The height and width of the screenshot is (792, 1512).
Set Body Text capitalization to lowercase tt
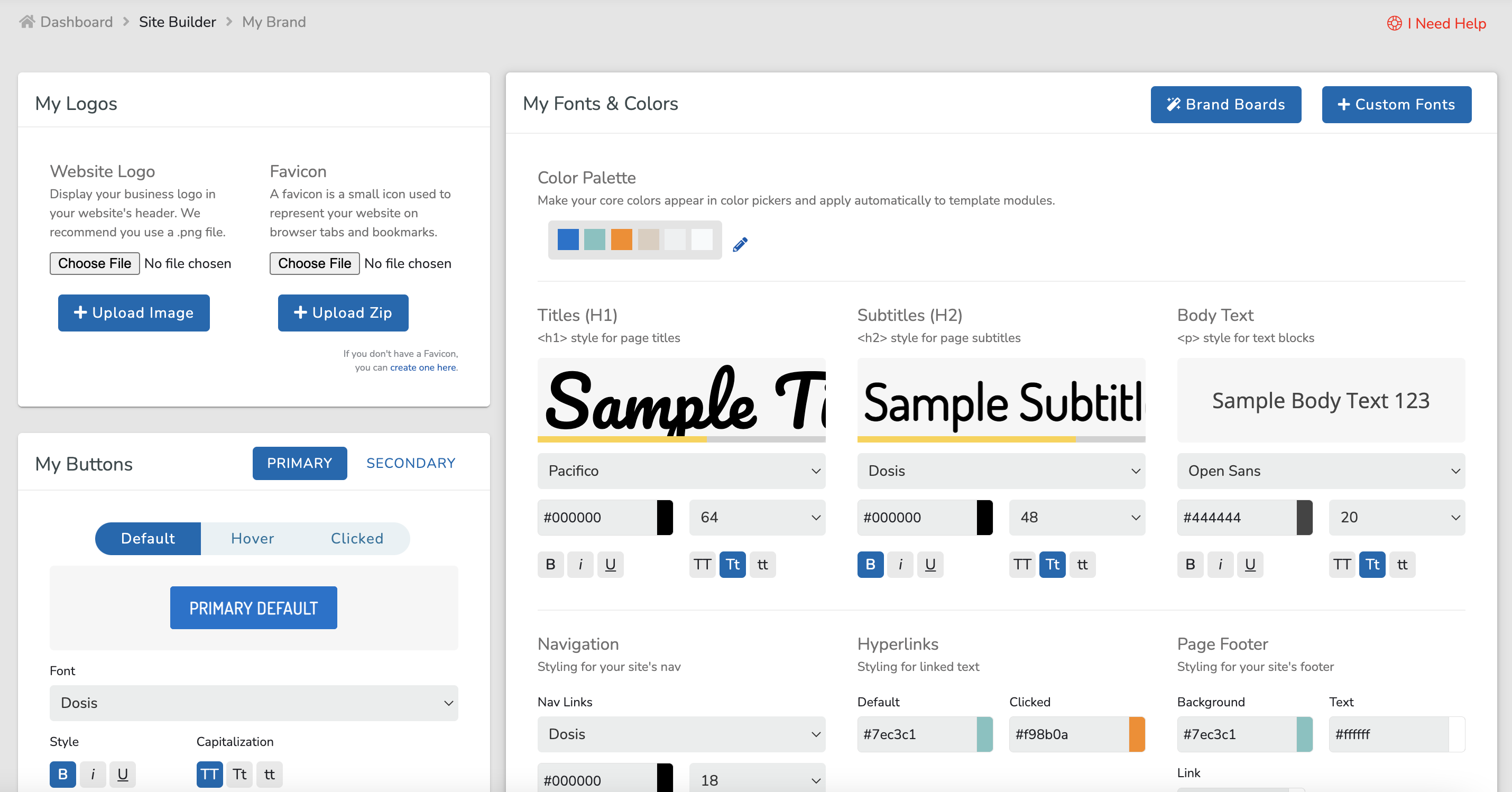point(1402,564)
